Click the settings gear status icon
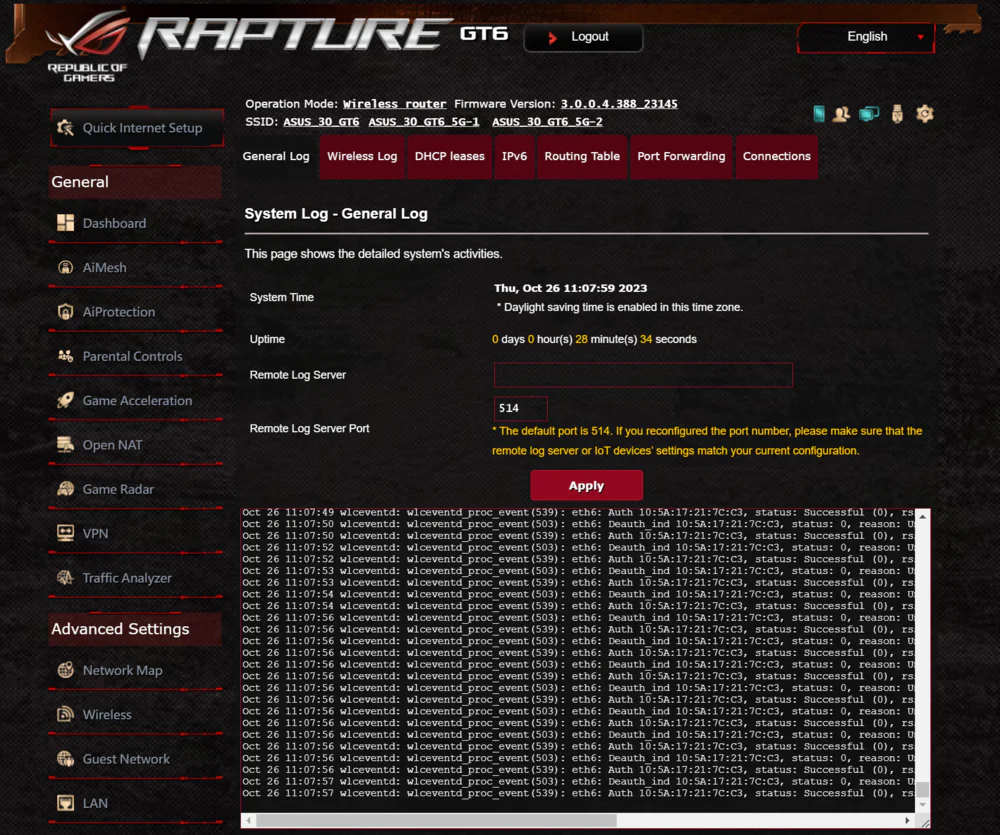The width and height of the screenshot is (1000, 835). tap(925, 114)
